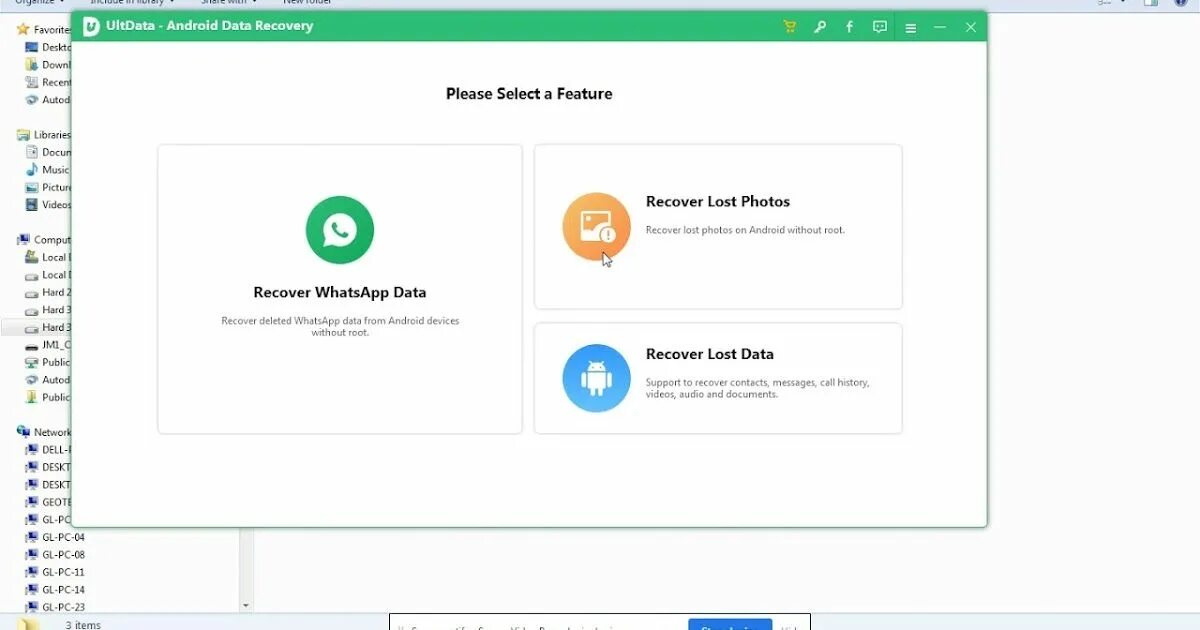Open DELL network computer in Explorer
Viewport: 1200px width, 630px height.
[48, 450]
